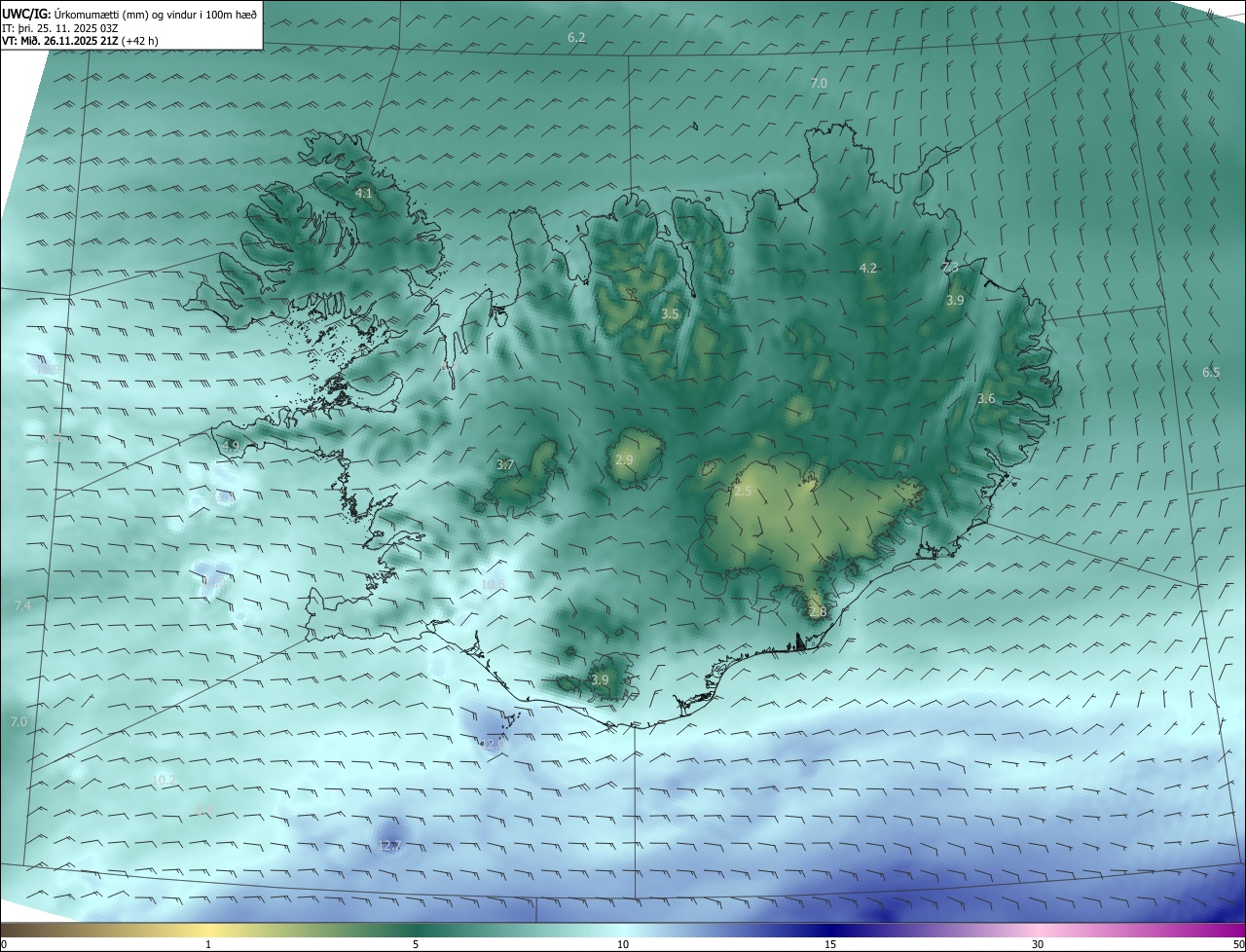Image resolution: width=1246 pixels, height=952 pixels.
Task: Click the 4.2 value in northeast Iceland
Action: point(868,268)
